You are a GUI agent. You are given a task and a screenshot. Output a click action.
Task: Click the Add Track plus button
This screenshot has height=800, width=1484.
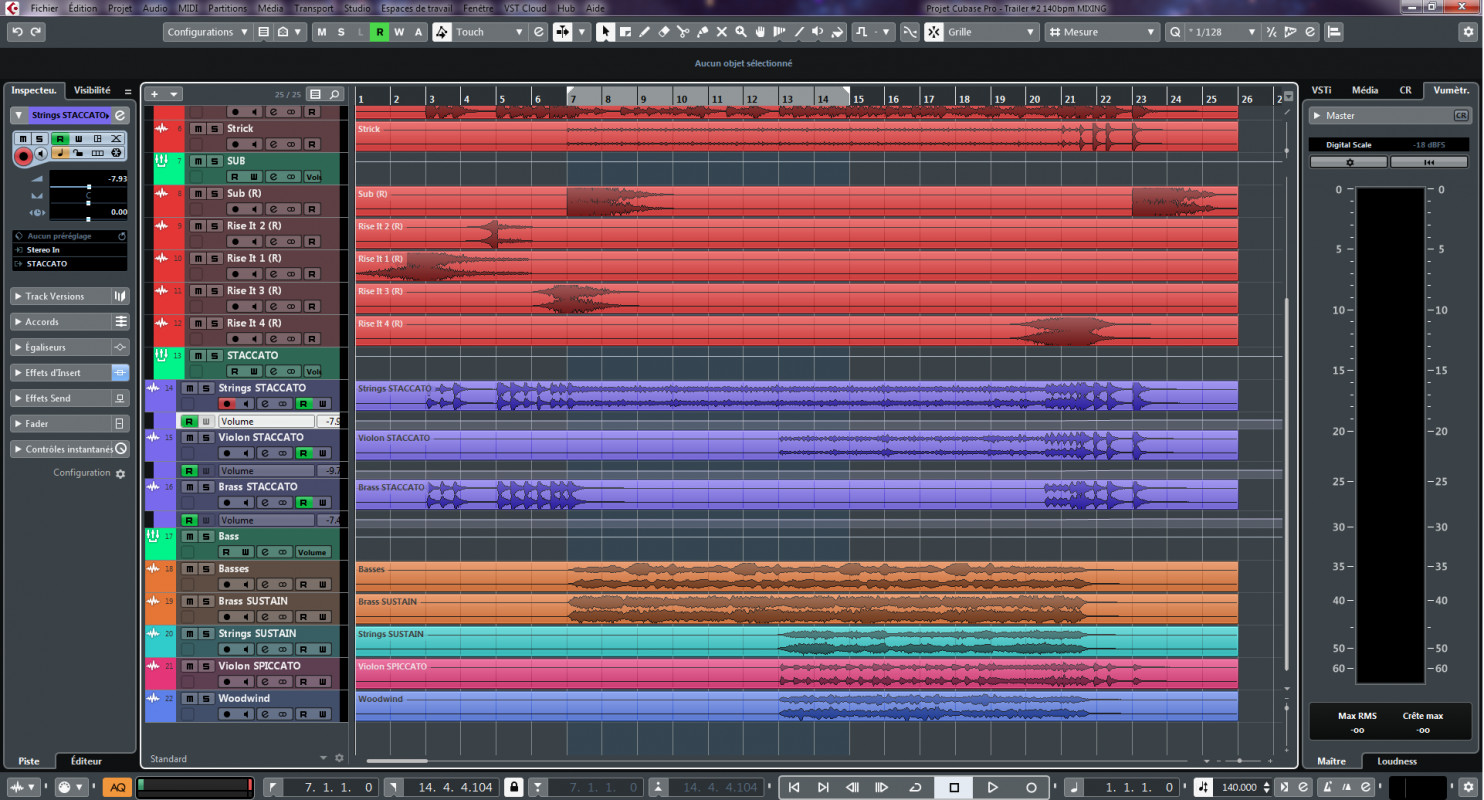pyautogui.click(x=155, y=94)
